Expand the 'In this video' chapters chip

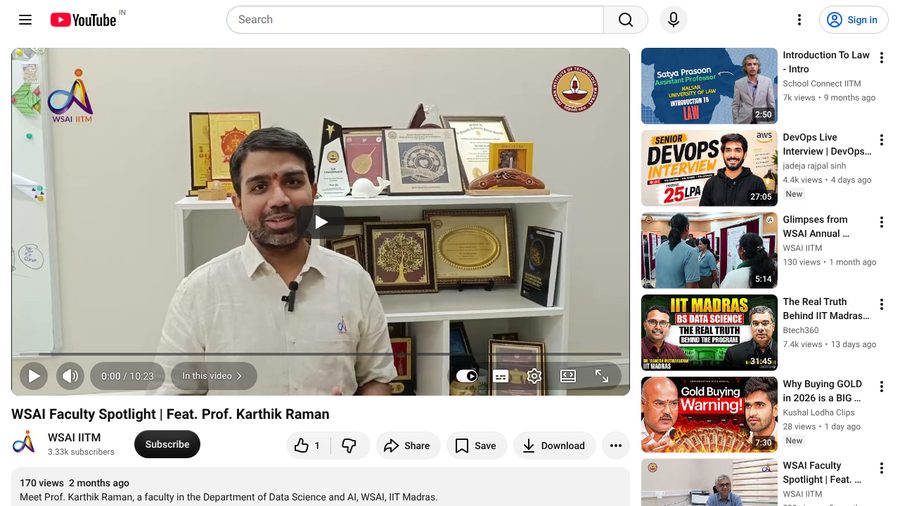(x=214, y=376)
